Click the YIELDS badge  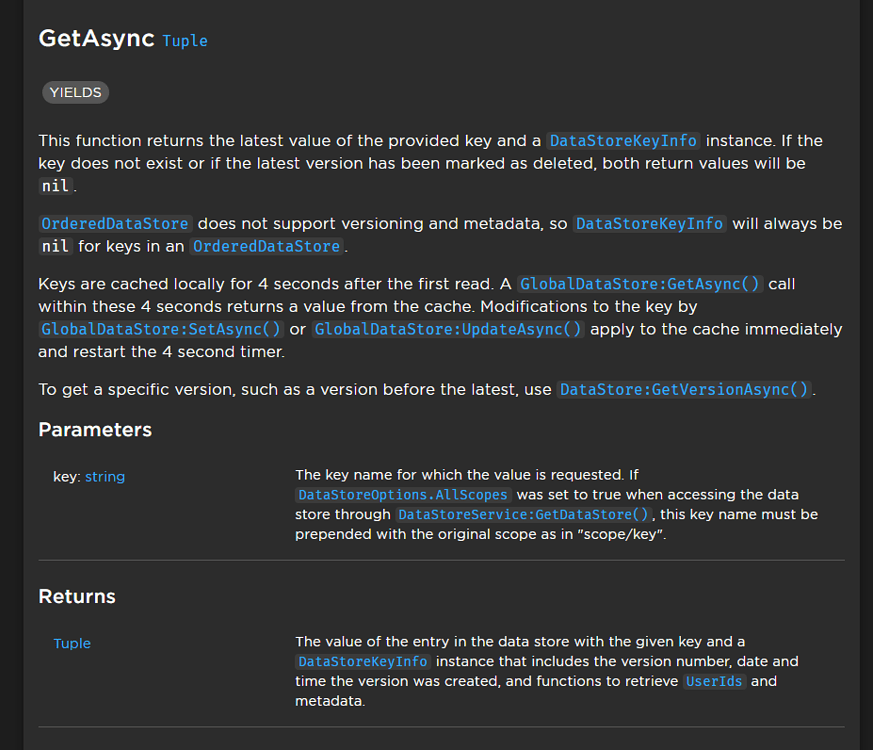click(75, 91)
